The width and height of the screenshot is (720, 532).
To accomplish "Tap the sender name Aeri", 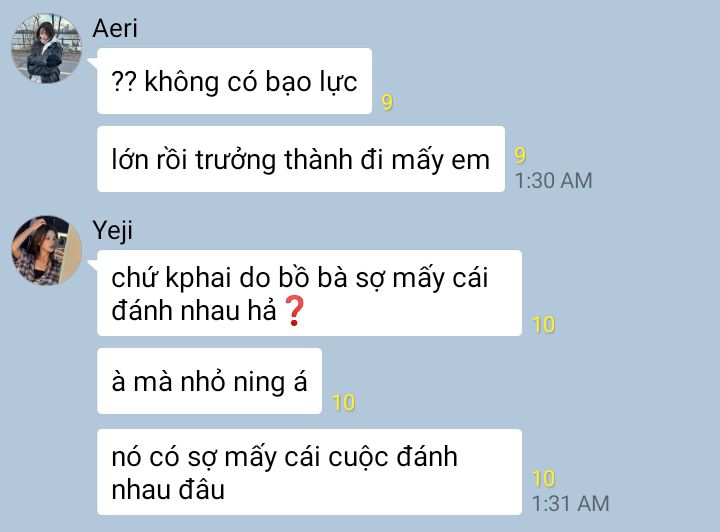I will click(115, 28).
